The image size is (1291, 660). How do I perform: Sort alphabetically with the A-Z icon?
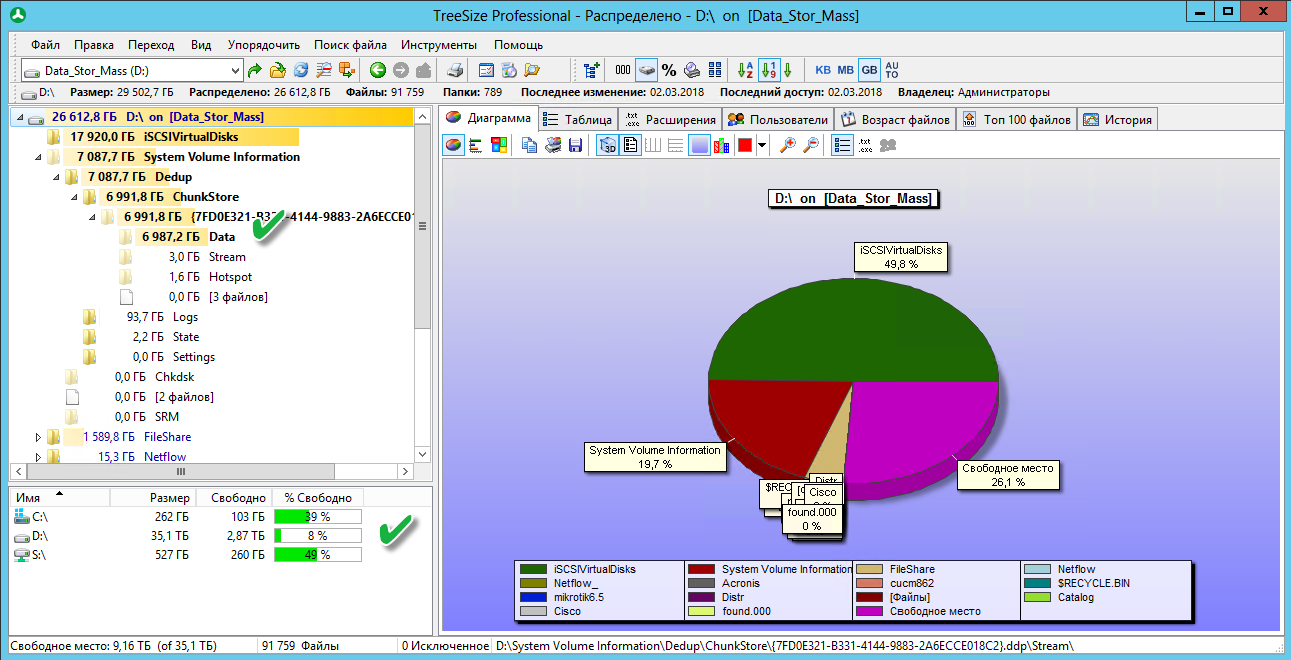pos(745,70)
